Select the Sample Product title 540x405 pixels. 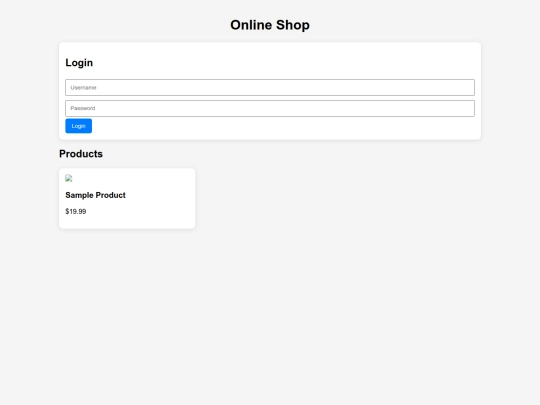[95, 195]
